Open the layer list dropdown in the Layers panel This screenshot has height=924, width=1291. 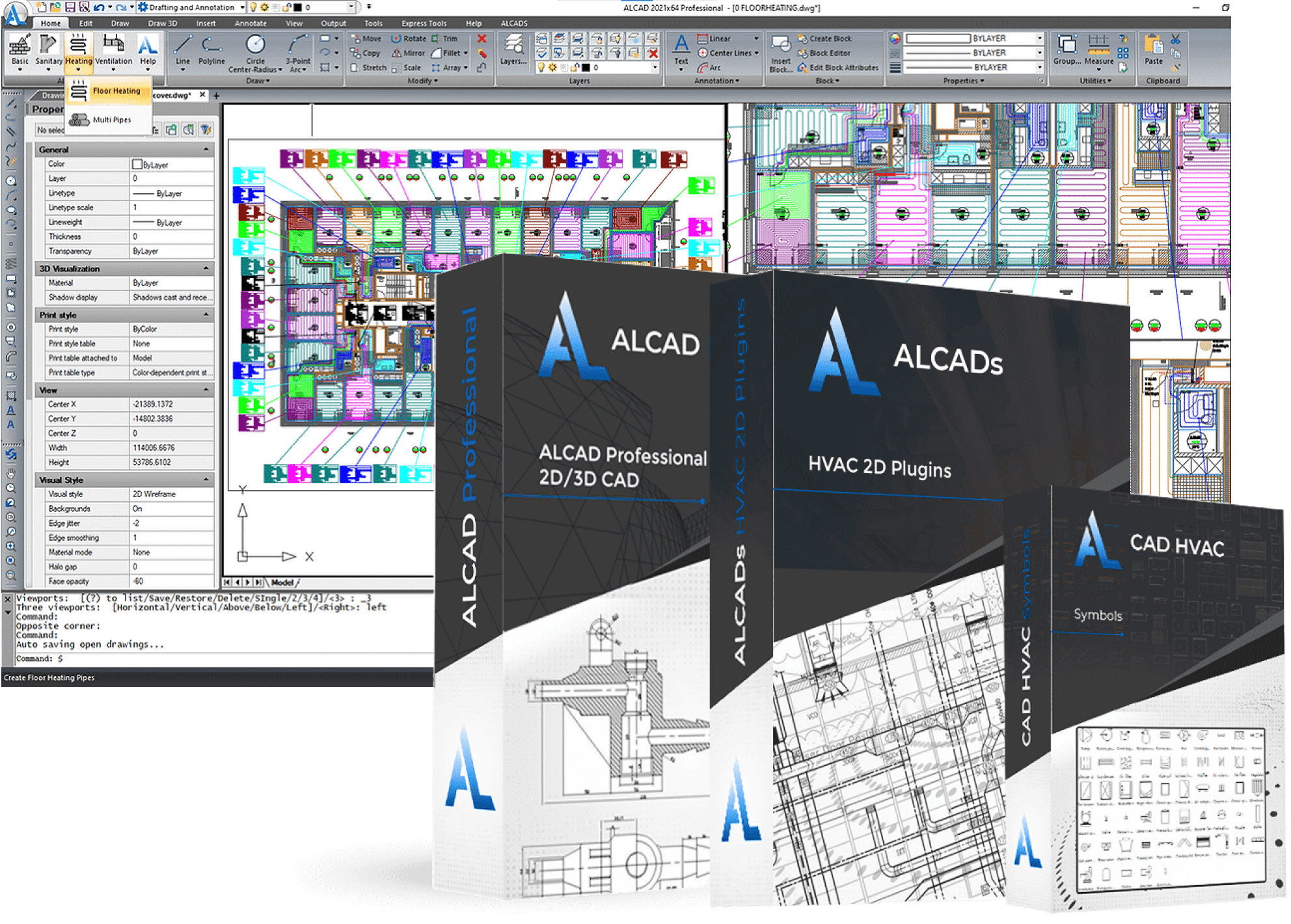tap(655, 67)
